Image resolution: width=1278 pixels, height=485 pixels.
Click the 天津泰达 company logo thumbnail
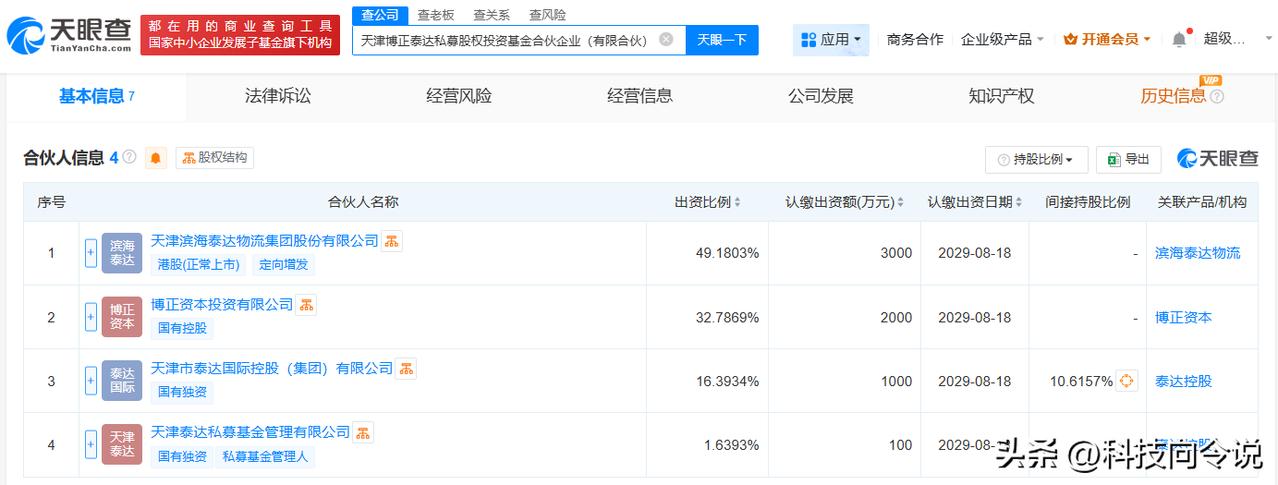(122, 445)
